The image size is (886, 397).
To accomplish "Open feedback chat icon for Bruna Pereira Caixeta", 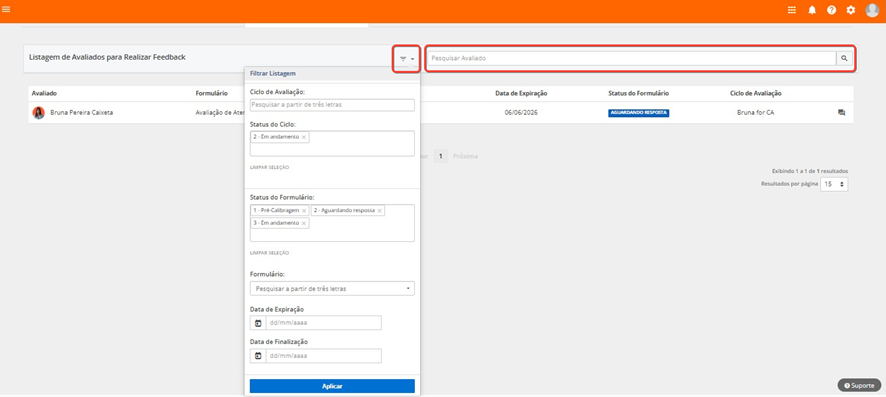I will (841, 112).
